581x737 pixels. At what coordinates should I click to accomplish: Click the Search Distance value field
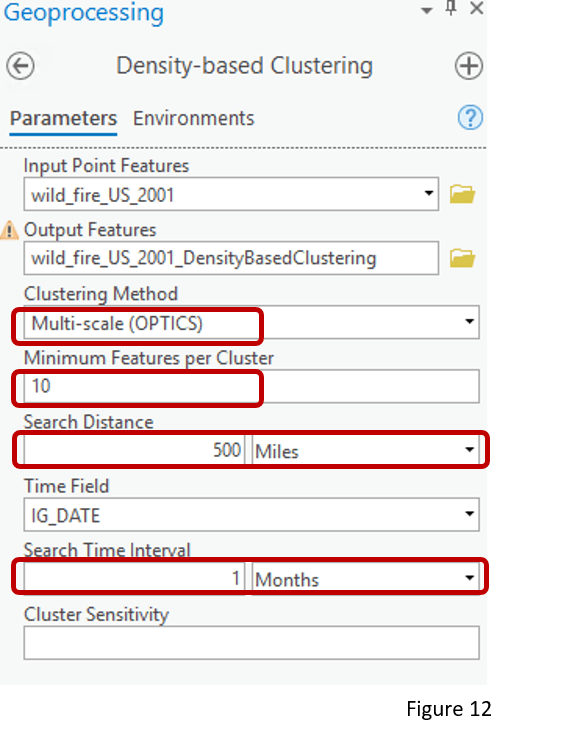pos(134,450)
